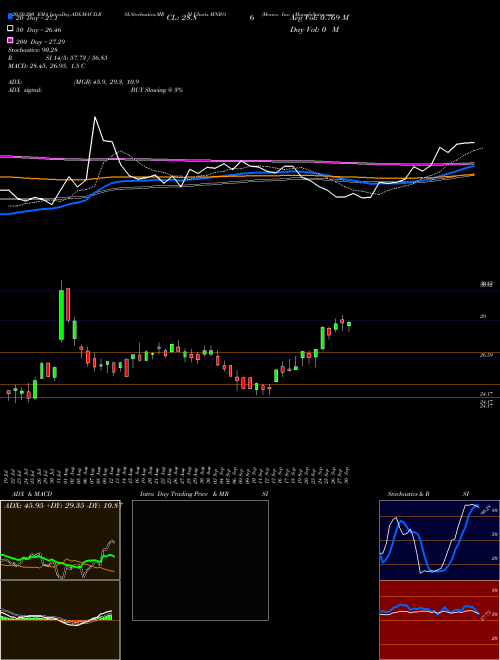This screenshot has height=660, width=500.
Task: Click the blue 20 Day legend swatch
Action: (10, 16)
